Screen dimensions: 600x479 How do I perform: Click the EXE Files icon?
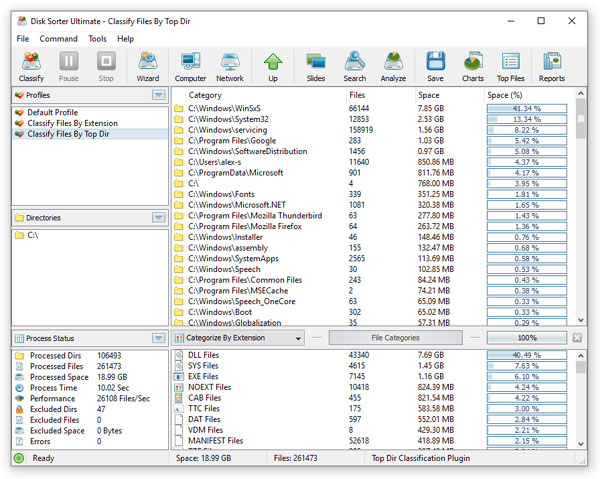(178, 376)
